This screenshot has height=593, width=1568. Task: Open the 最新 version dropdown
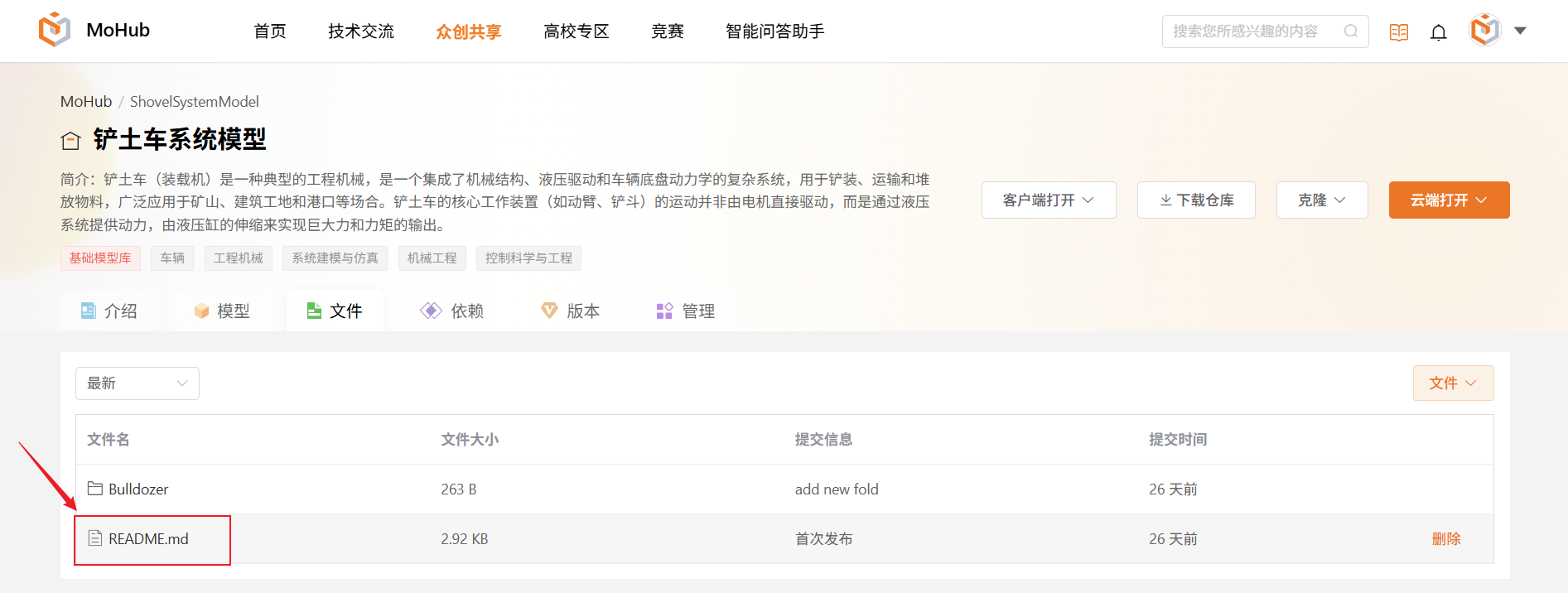pos(138,383)
